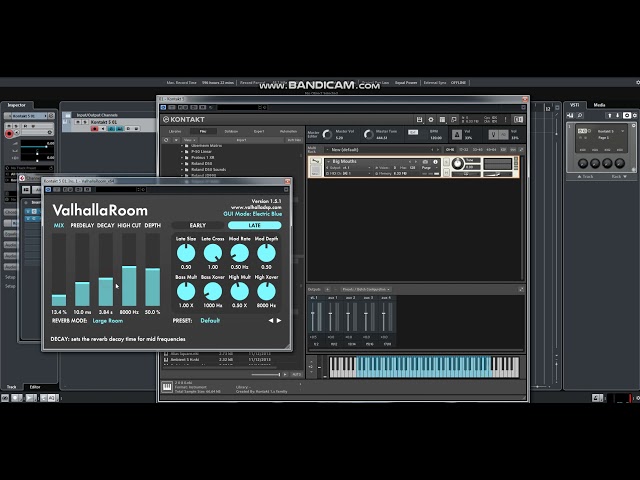640x480 pixels.
Task: Select previous ValhallaRoom preset arrow
Action: [x=271, y=320]
